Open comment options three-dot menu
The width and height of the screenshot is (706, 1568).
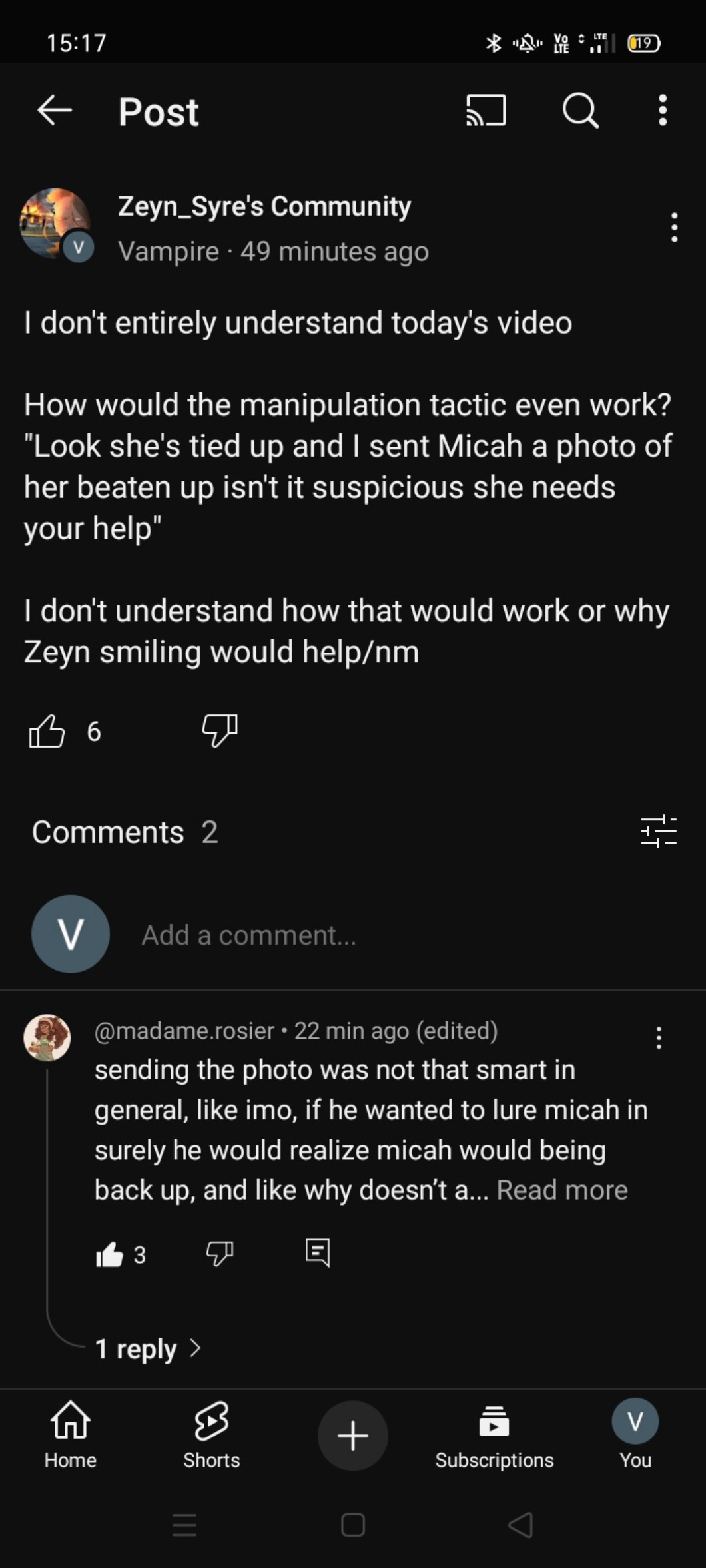click(x=659, y=1037)
